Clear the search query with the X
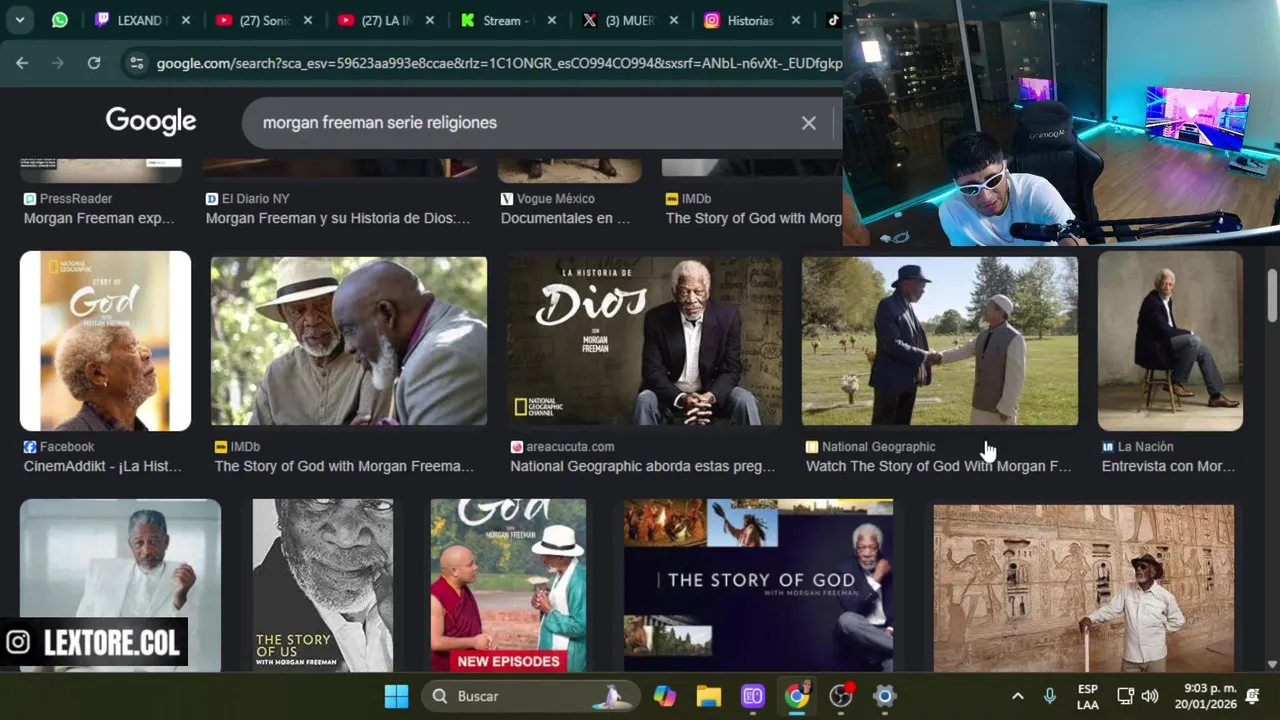The height and width of the screenshot is (720, 1280). 808,123
